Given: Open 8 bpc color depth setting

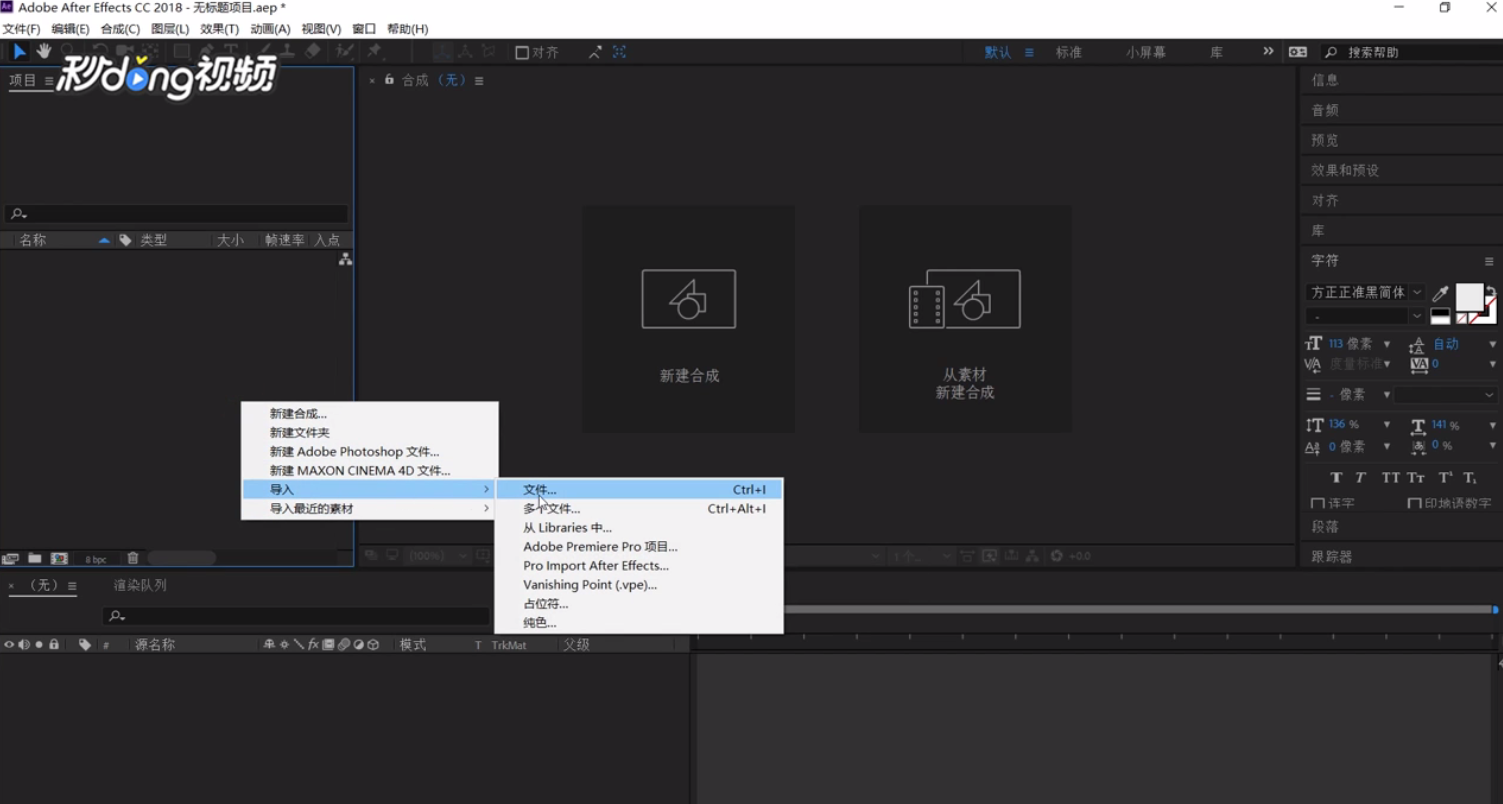Looking at the screenshot, I should [96, 559].
